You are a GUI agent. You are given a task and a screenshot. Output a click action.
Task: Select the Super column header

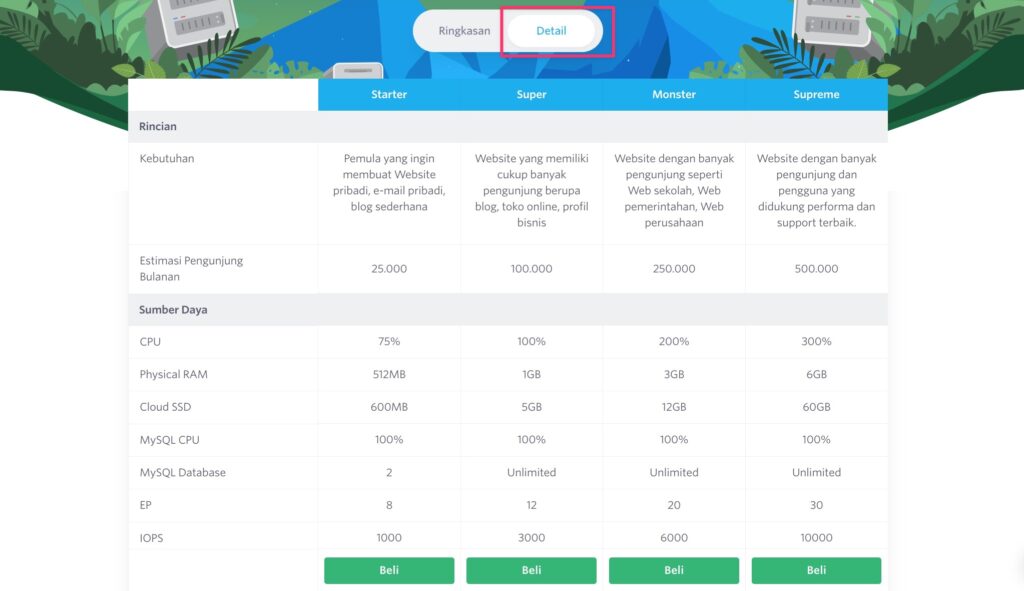point(531,95)
